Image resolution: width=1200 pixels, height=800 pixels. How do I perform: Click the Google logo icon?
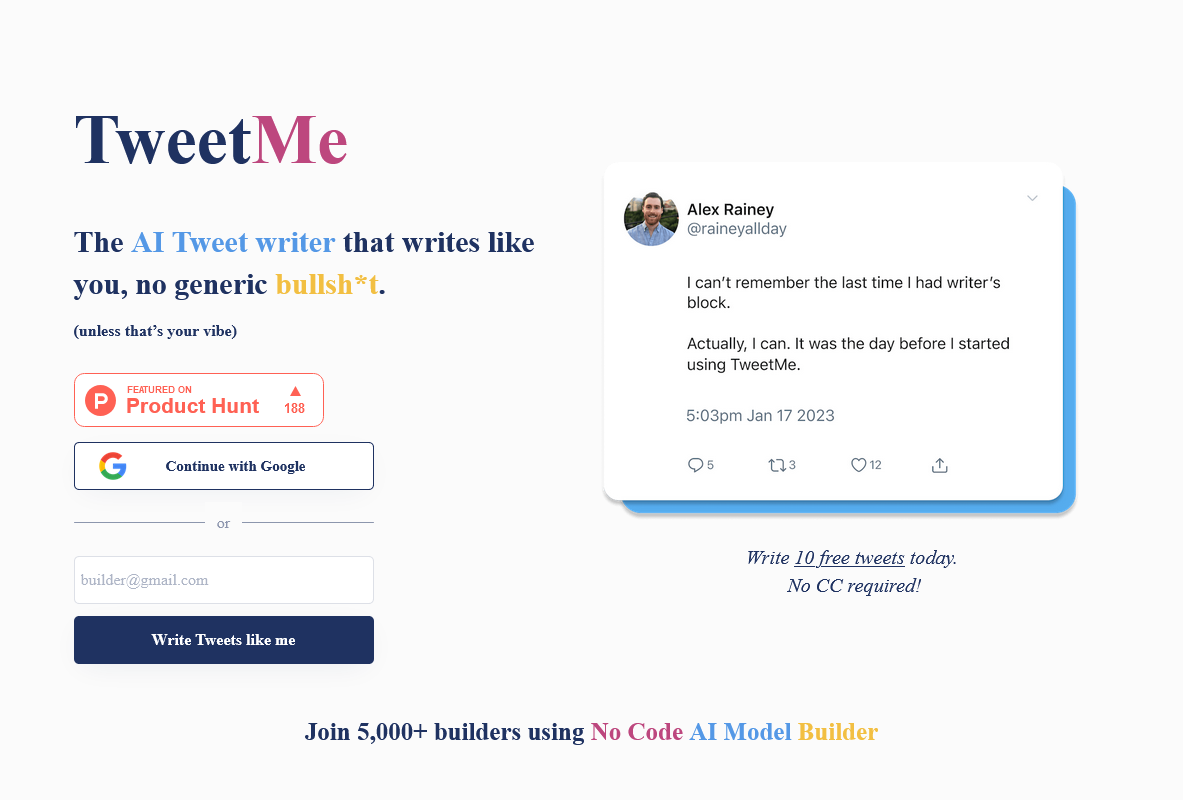point(113,466)
